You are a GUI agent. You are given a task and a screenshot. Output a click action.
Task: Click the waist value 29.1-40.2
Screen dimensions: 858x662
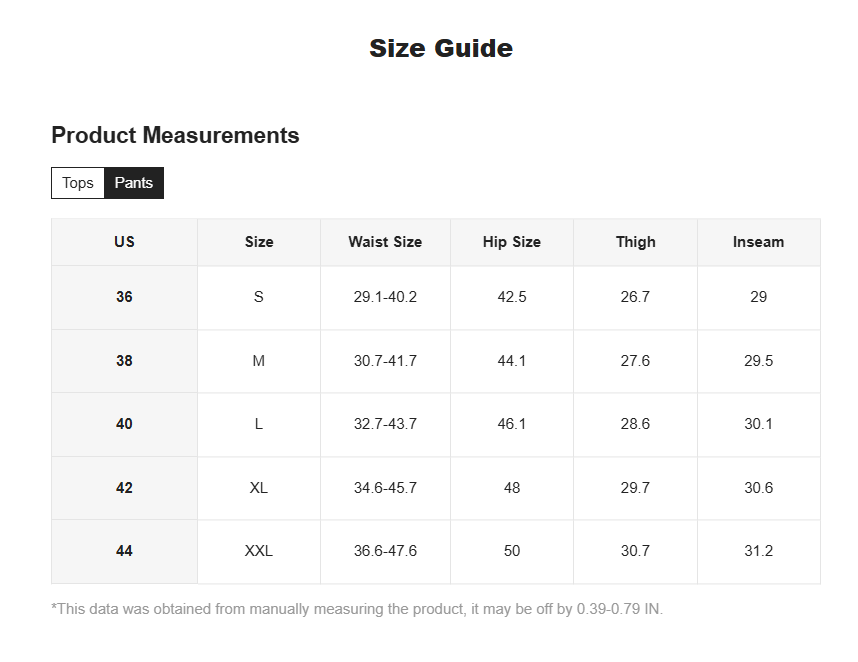pos(385,297)
